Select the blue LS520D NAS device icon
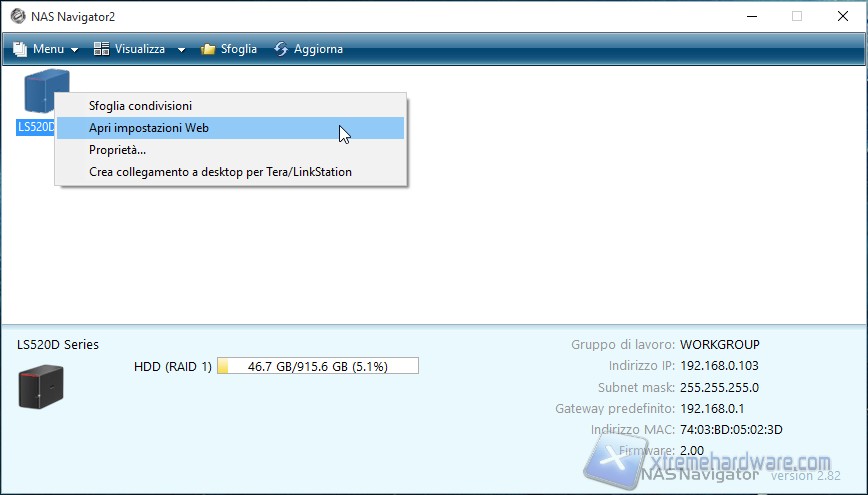Screen dimensions: 868x495 pos(45,92)
